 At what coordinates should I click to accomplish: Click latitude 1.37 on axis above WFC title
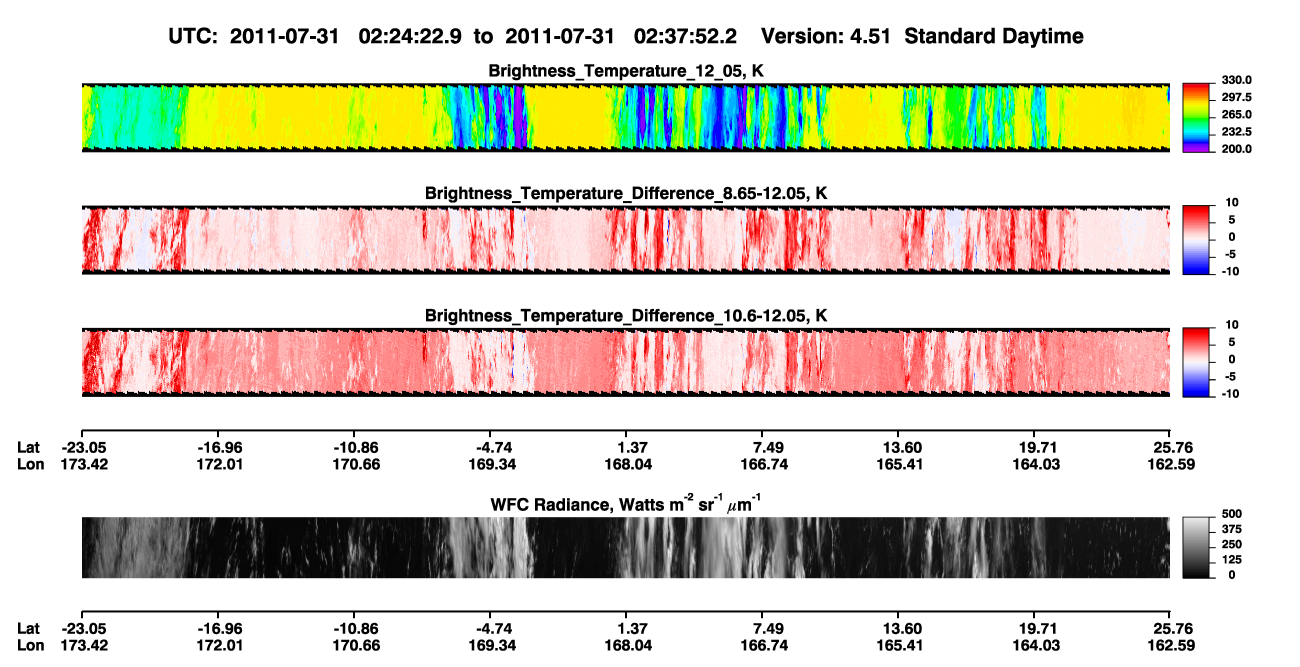(x=627, y=447)
